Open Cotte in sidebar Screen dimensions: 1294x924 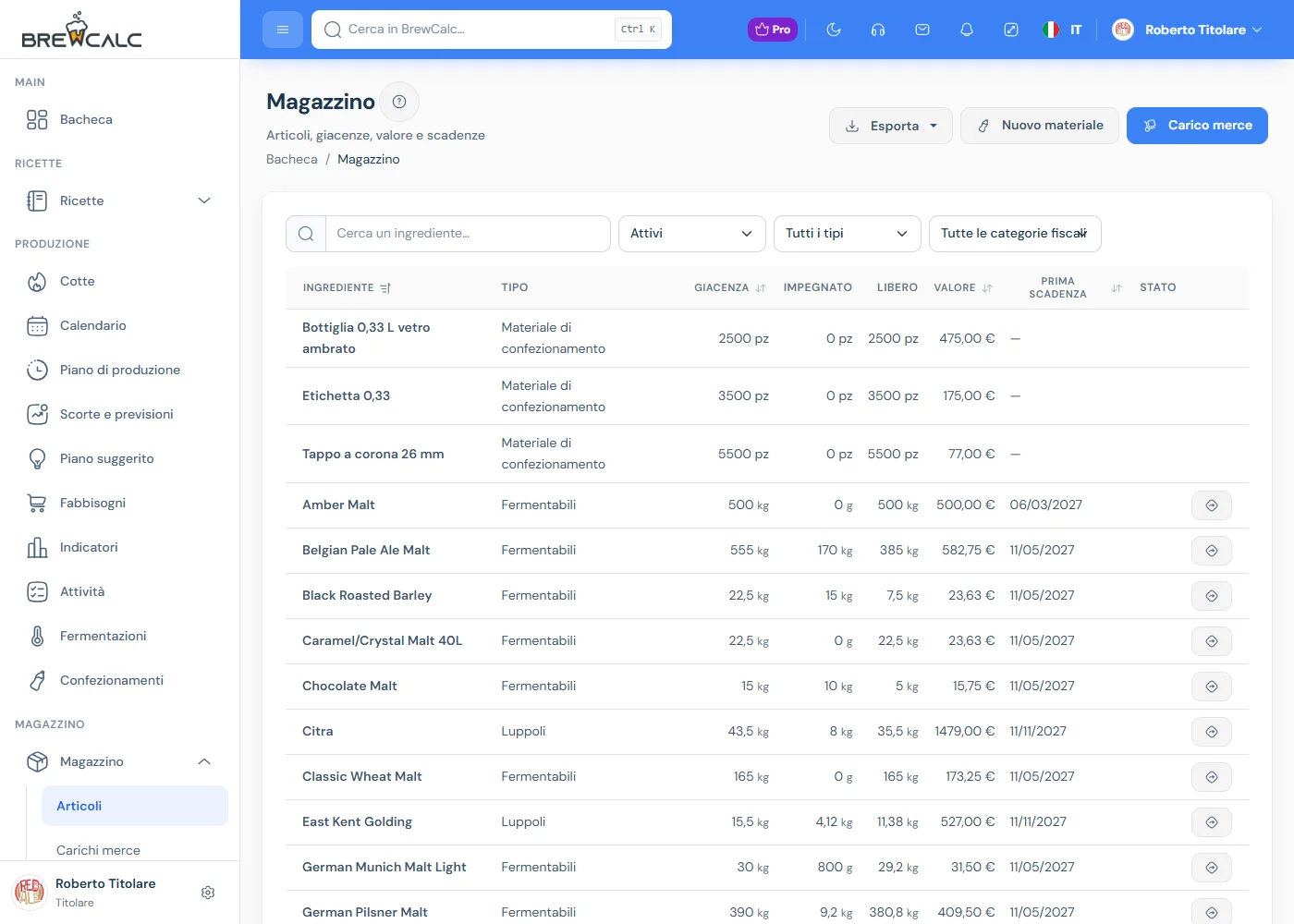pos(120,282)
